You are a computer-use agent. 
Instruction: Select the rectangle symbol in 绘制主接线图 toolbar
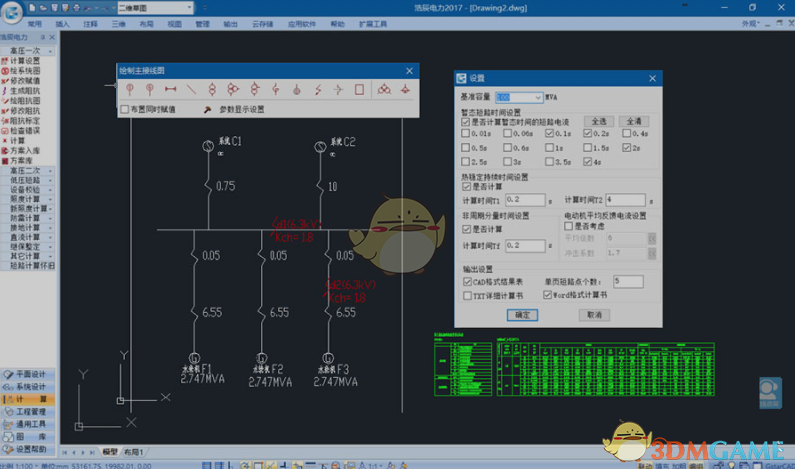[x=359, y=89]
